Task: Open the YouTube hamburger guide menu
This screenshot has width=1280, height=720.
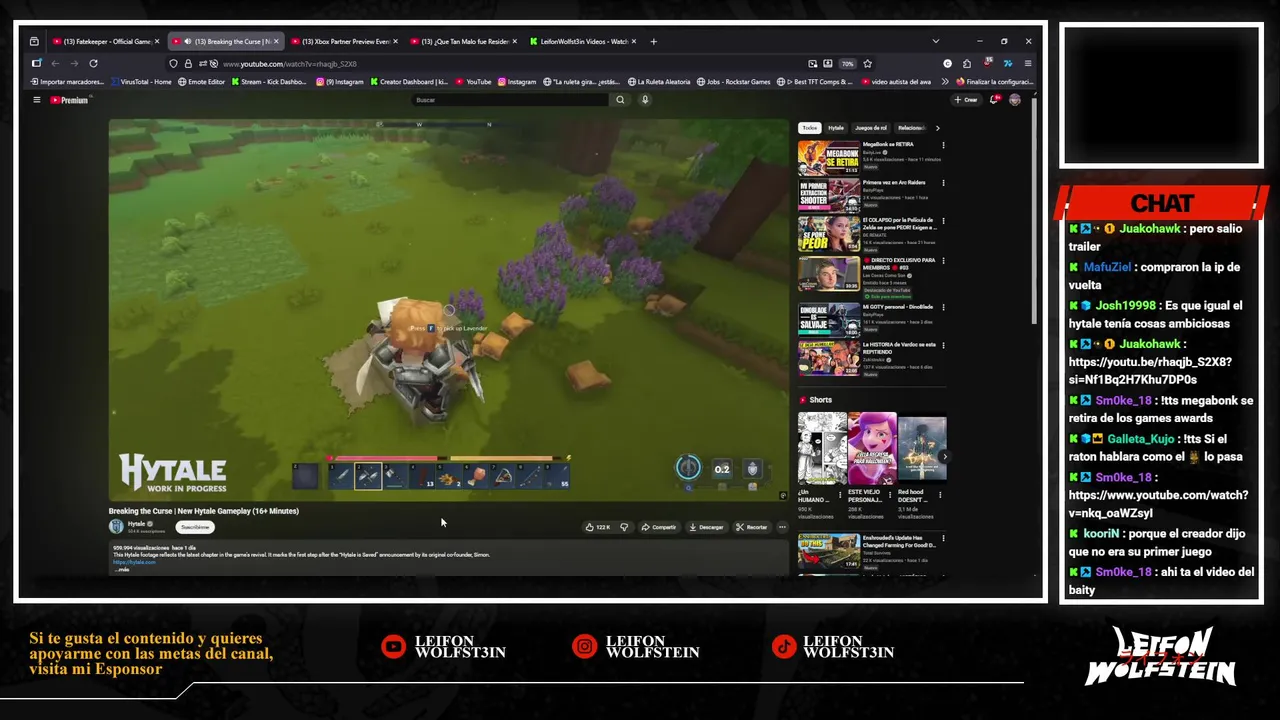Action: [37, 100]
